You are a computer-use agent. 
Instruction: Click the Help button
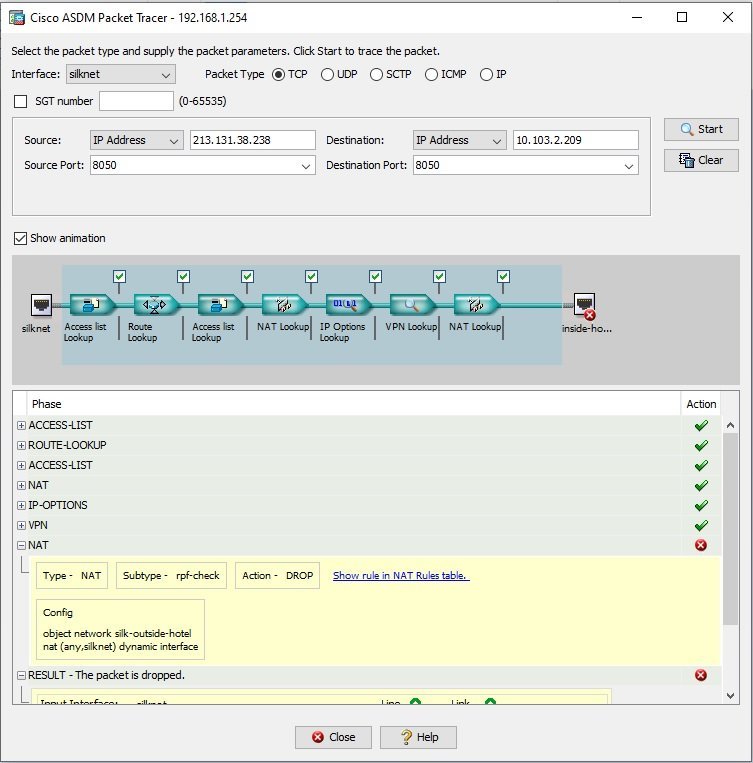[418, 737]
